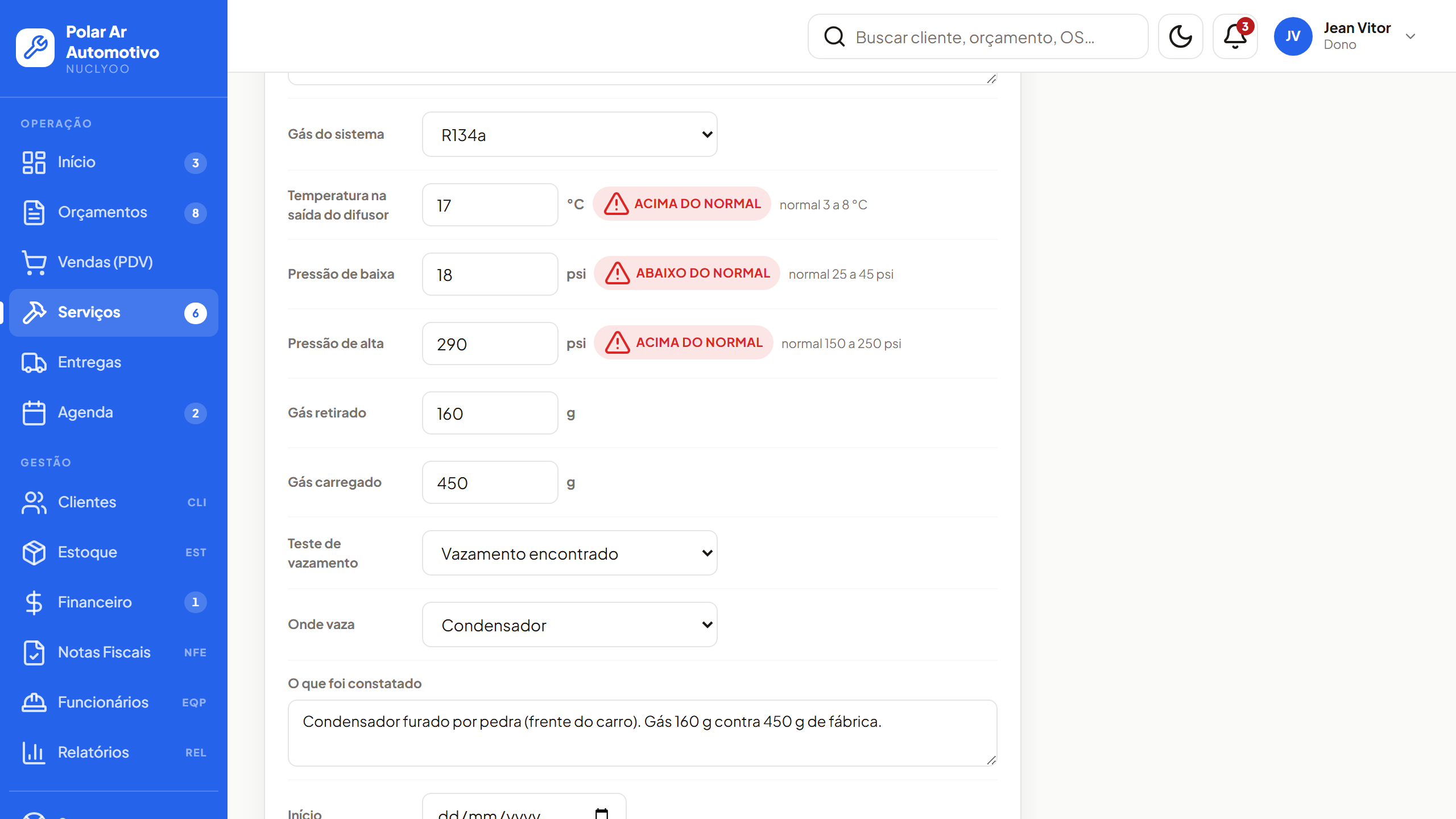
Task: Click the Polar Ar Automotivo wrench logo
Action: tap(35, 48)
